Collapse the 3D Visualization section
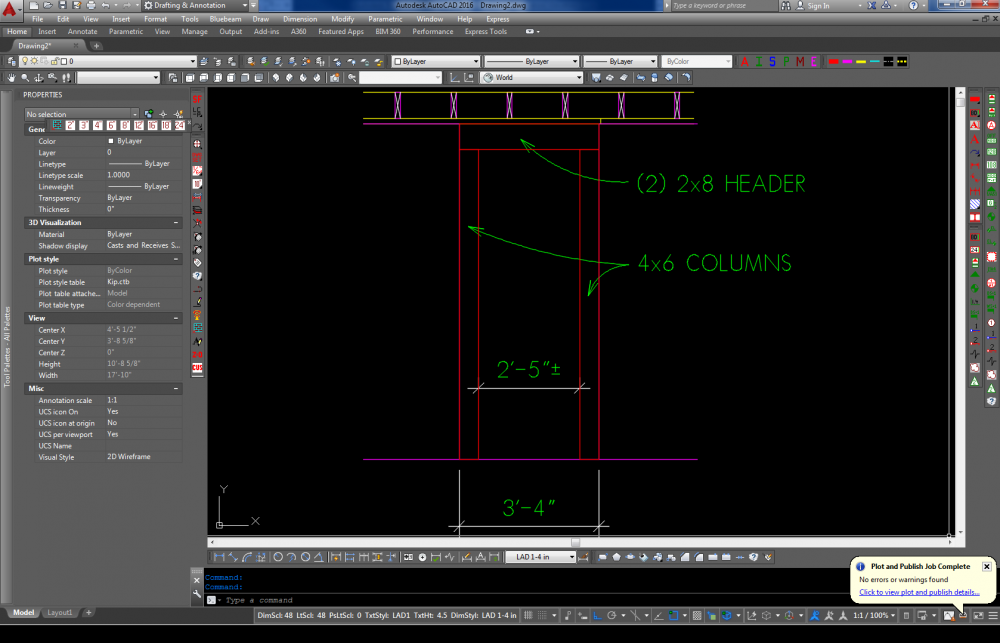1000x643 pixels. click(x=176, y=222)
